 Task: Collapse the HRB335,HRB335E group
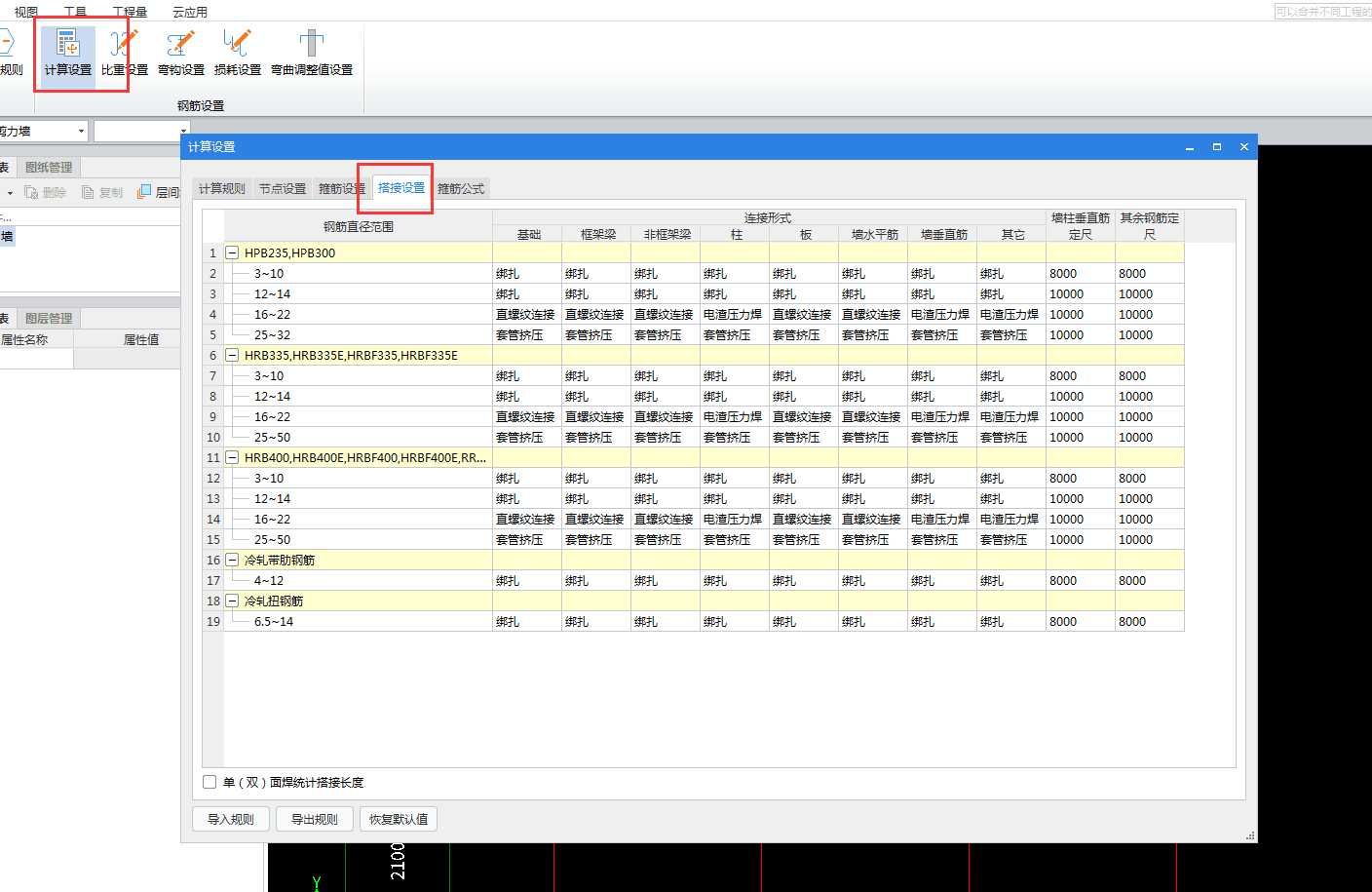[x=232, y=355]
